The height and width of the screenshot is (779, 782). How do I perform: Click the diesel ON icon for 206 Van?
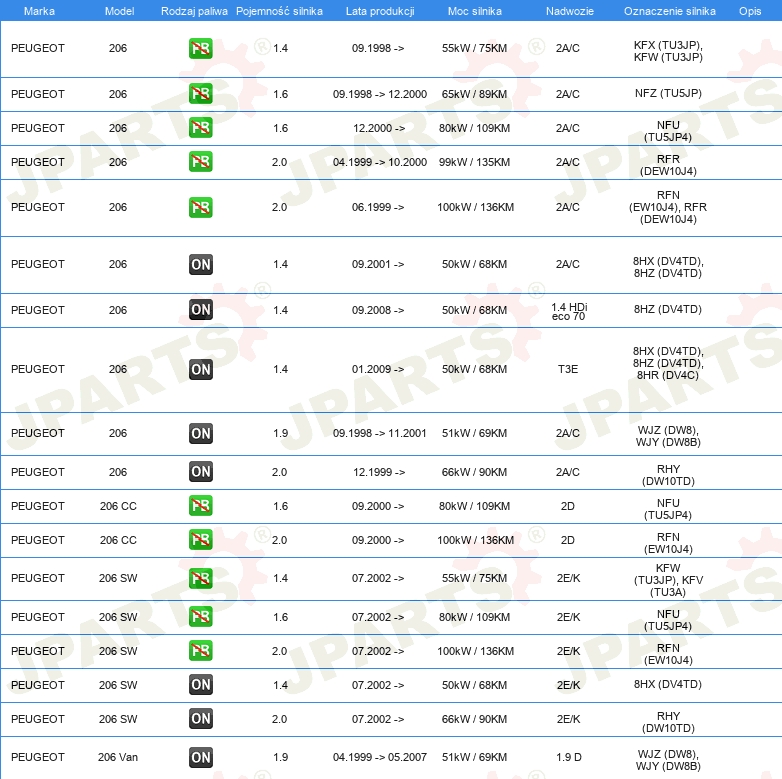201,757
